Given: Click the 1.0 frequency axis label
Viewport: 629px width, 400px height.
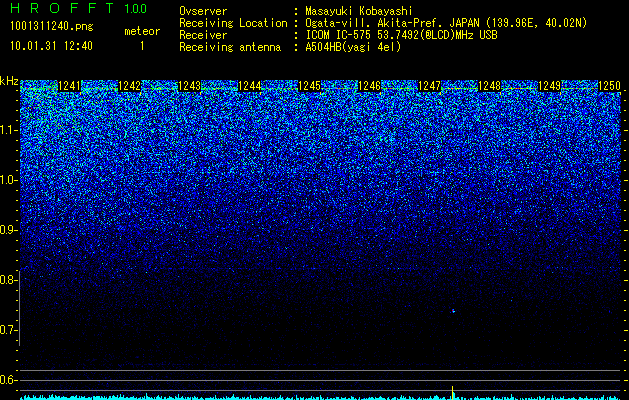Looking at the screenshot, I should pos(8,180).
